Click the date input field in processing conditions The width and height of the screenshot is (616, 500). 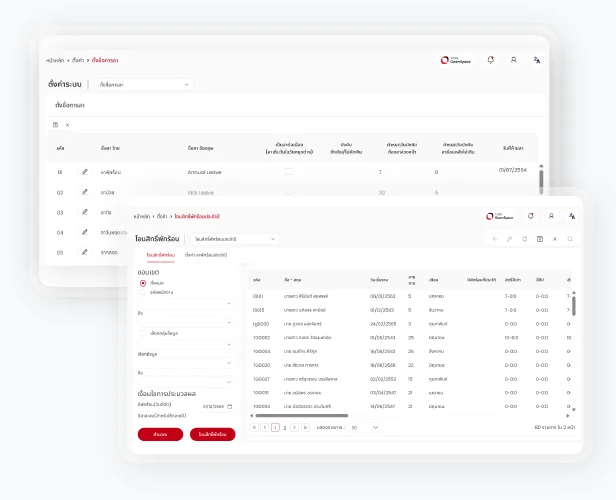point(217,407)
